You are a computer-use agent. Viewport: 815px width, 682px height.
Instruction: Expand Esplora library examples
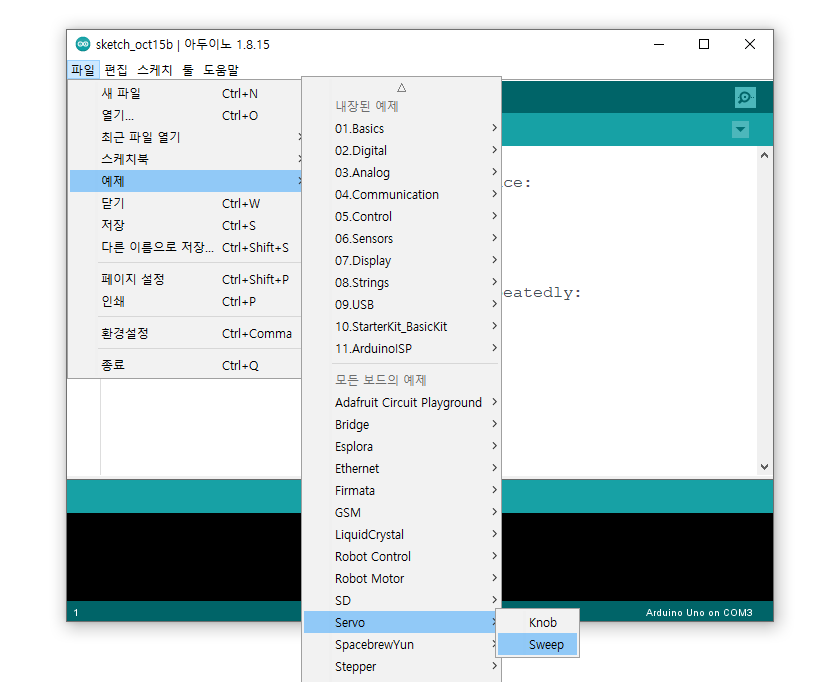(x=402, y=446)
